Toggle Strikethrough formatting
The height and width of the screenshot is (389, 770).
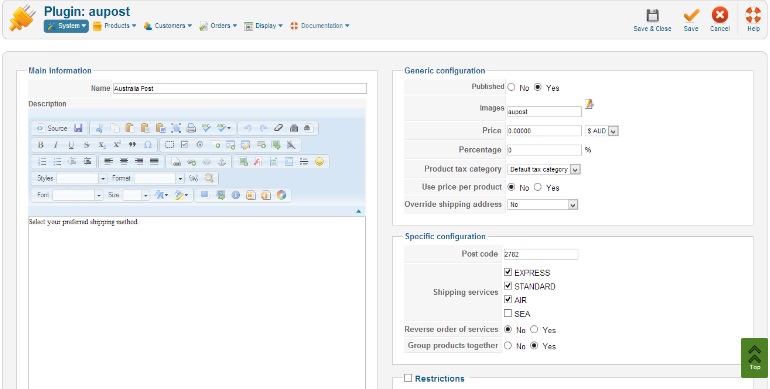[x=86, y=145]
